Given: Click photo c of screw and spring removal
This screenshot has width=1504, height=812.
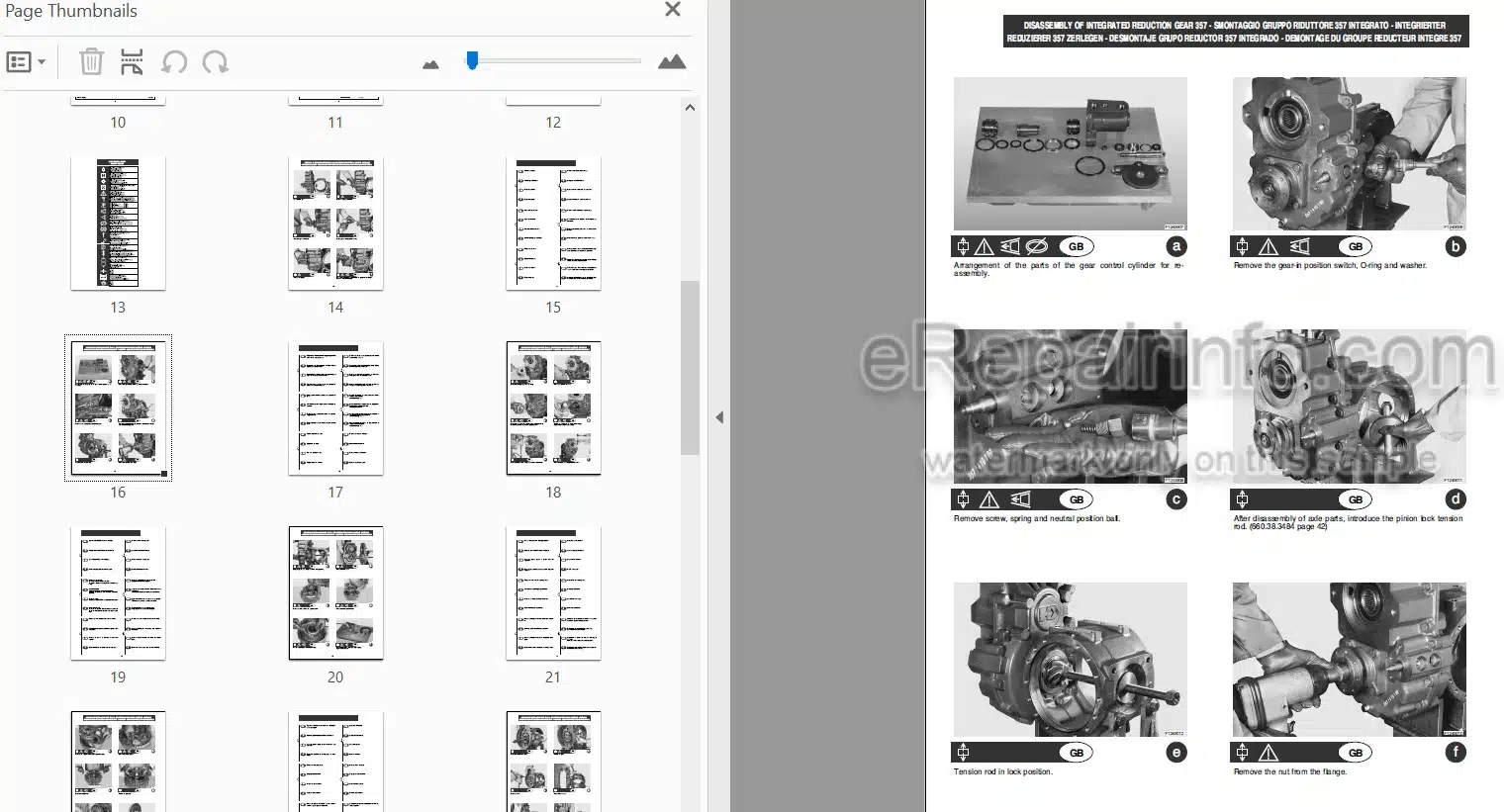Looking at the screenshot, I should pyautogui.click(x=1070, y=406).
